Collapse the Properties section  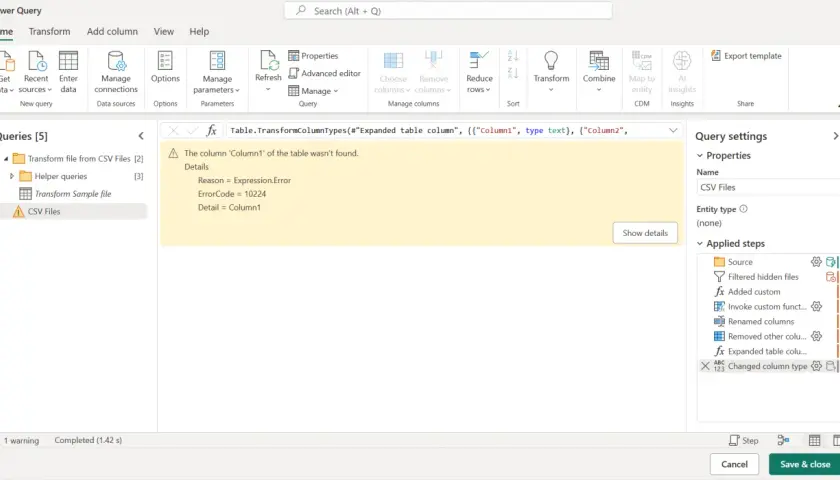point(700,155)
